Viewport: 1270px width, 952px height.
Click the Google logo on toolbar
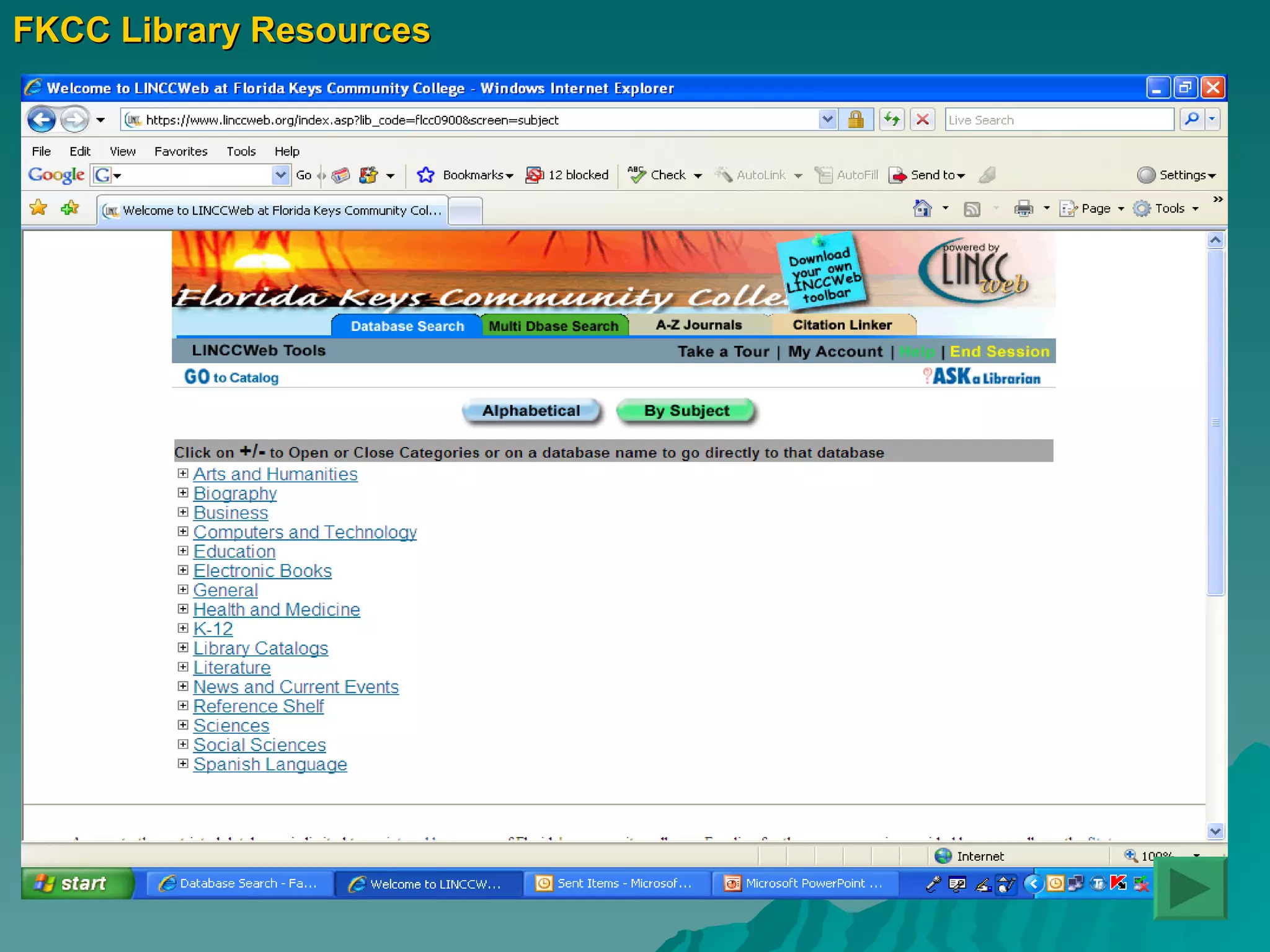coord(56,175)
